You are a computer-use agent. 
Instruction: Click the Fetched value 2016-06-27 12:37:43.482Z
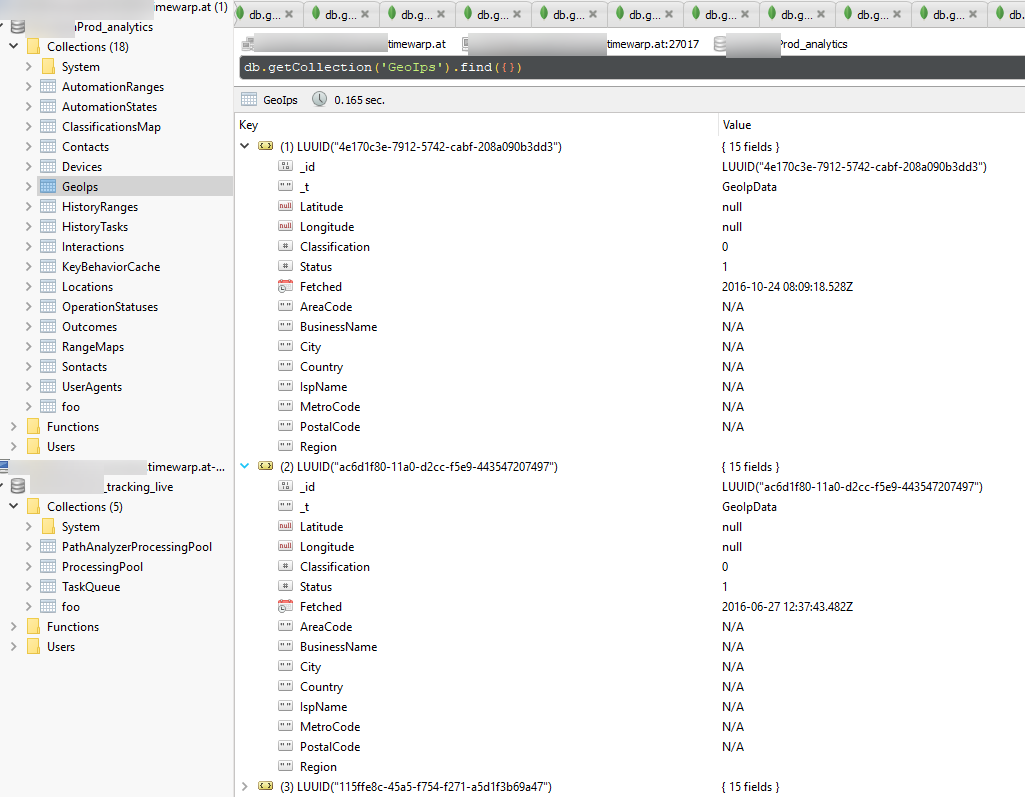pyautogui.click(x=787, y=607)
